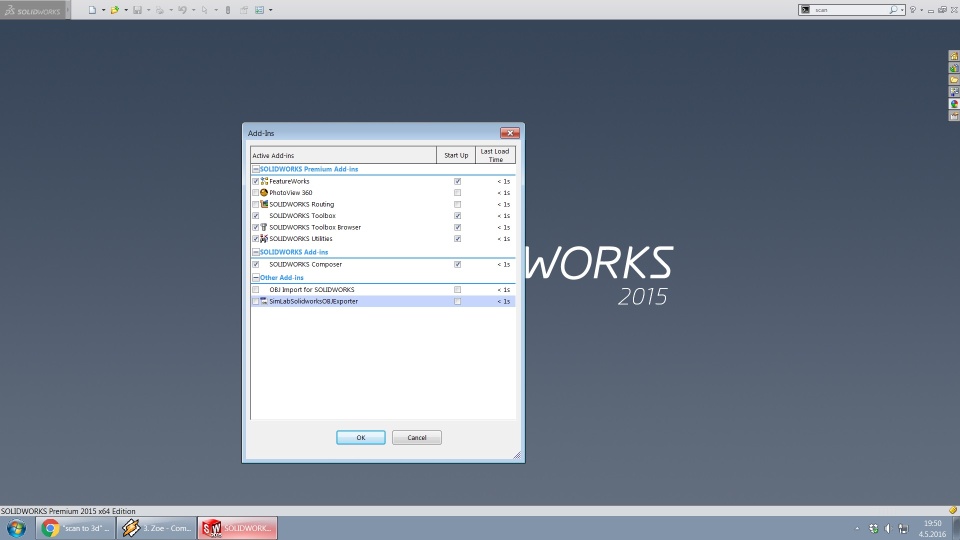Select the OBJ Import for SOLIDWORKS row label

[312, 290]
